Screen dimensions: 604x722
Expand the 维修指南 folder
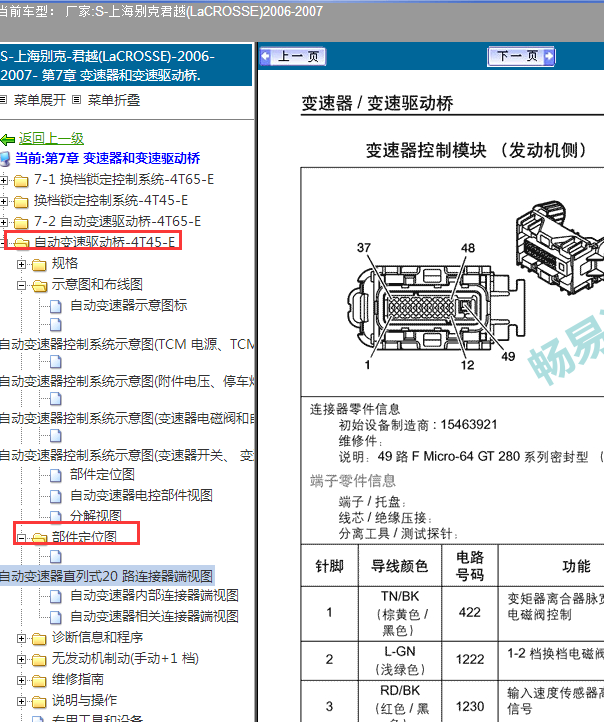click(x=21, y=681)
